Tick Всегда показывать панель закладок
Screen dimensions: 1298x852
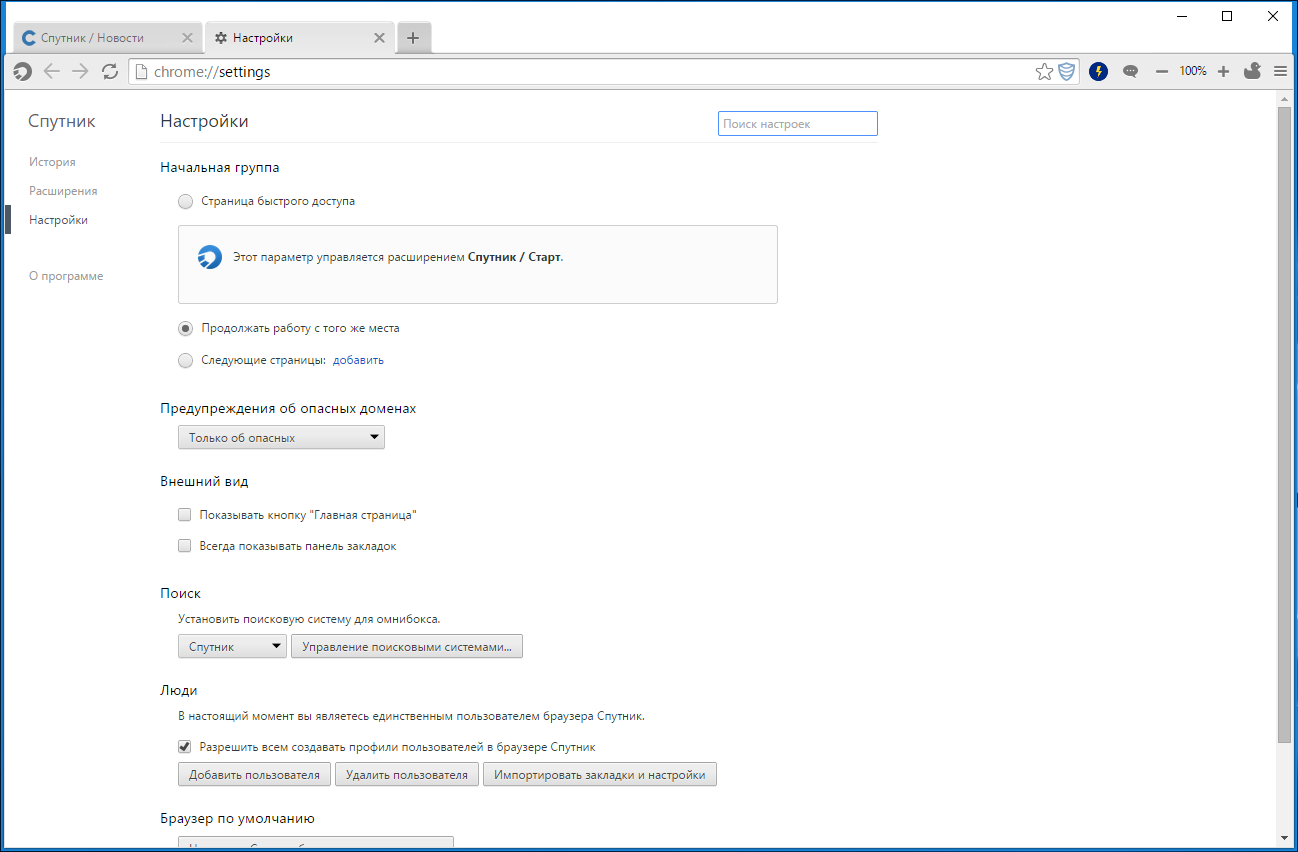coord(184,546)
